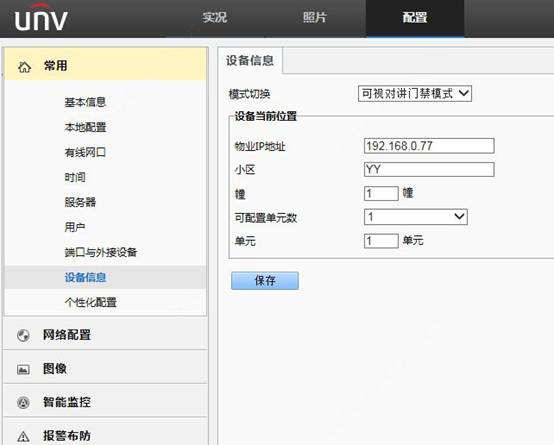Open 基本信息 in the sidebar
Image resolution: width=554 pixels, height=445 pixels.
coord(85,102)
